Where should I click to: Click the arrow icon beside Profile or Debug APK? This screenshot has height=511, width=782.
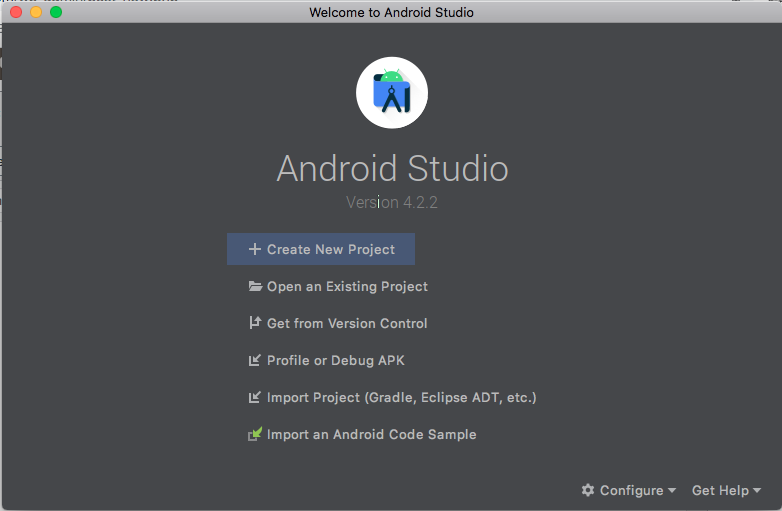(254, 360)
